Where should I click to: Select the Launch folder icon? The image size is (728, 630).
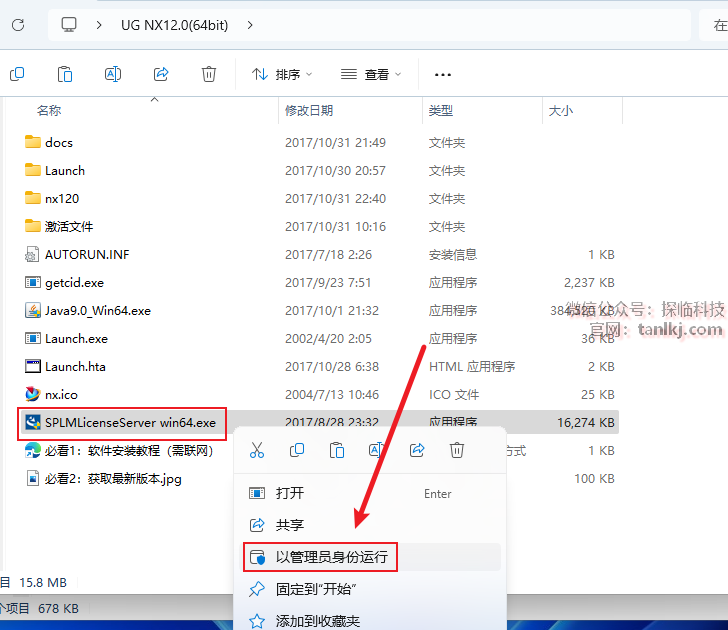pyautogui.click(x=32, y=170)
